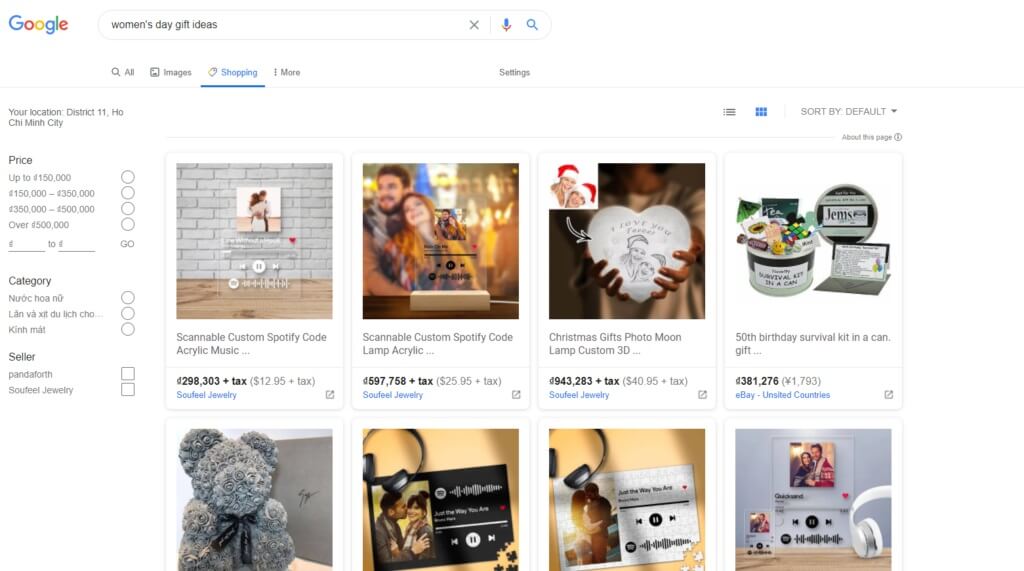Open Spotify plaque with white headphones thumbnail
Image resolution: width=1024 pixels, height=571 pixels.
click(x=813, y=500)
